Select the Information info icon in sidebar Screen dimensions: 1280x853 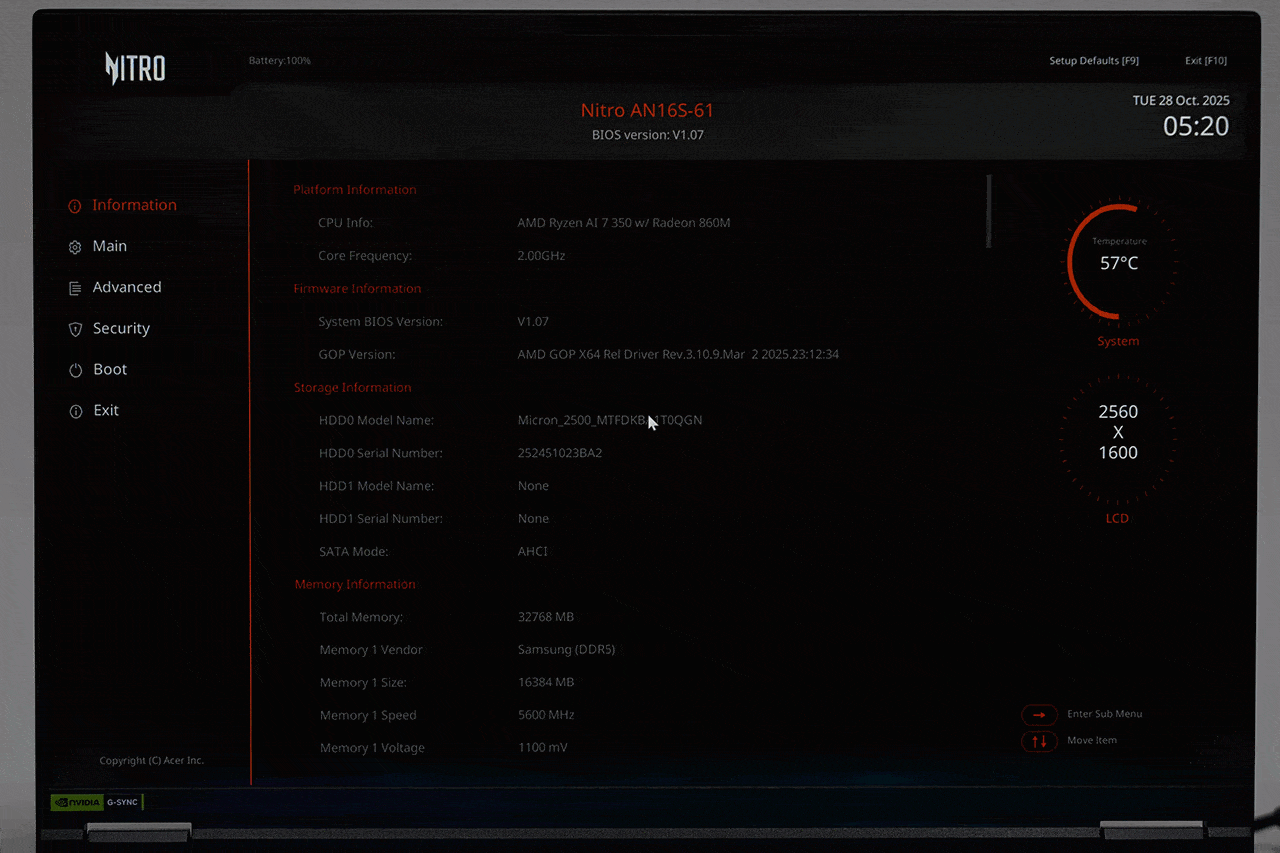coord(74,205)
